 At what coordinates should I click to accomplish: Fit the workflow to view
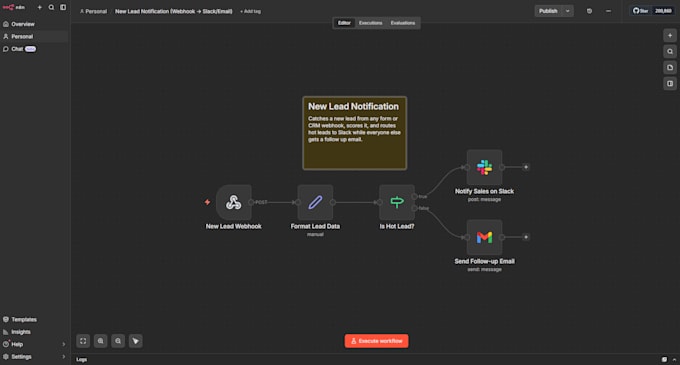click(83, 341)
